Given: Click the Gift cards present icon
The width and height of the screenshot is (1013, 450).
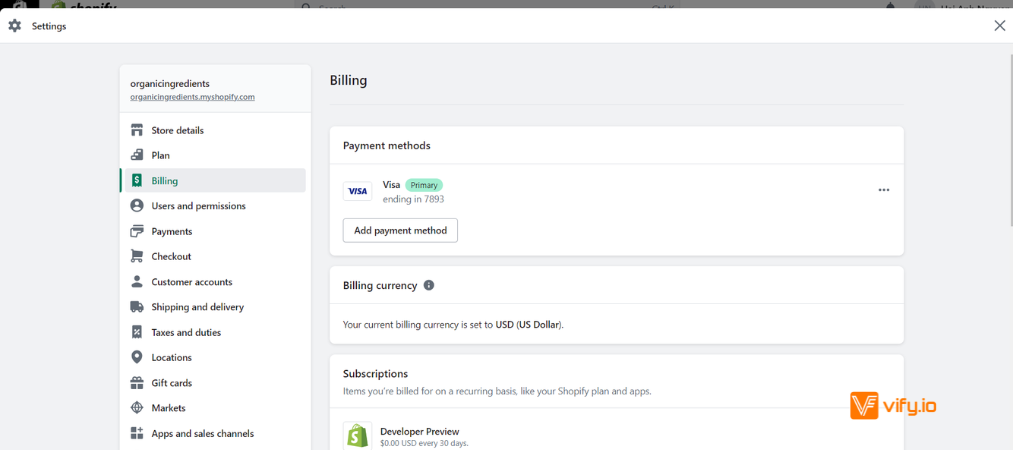Looking at the screenshot, I should click(x=137, y=383).
